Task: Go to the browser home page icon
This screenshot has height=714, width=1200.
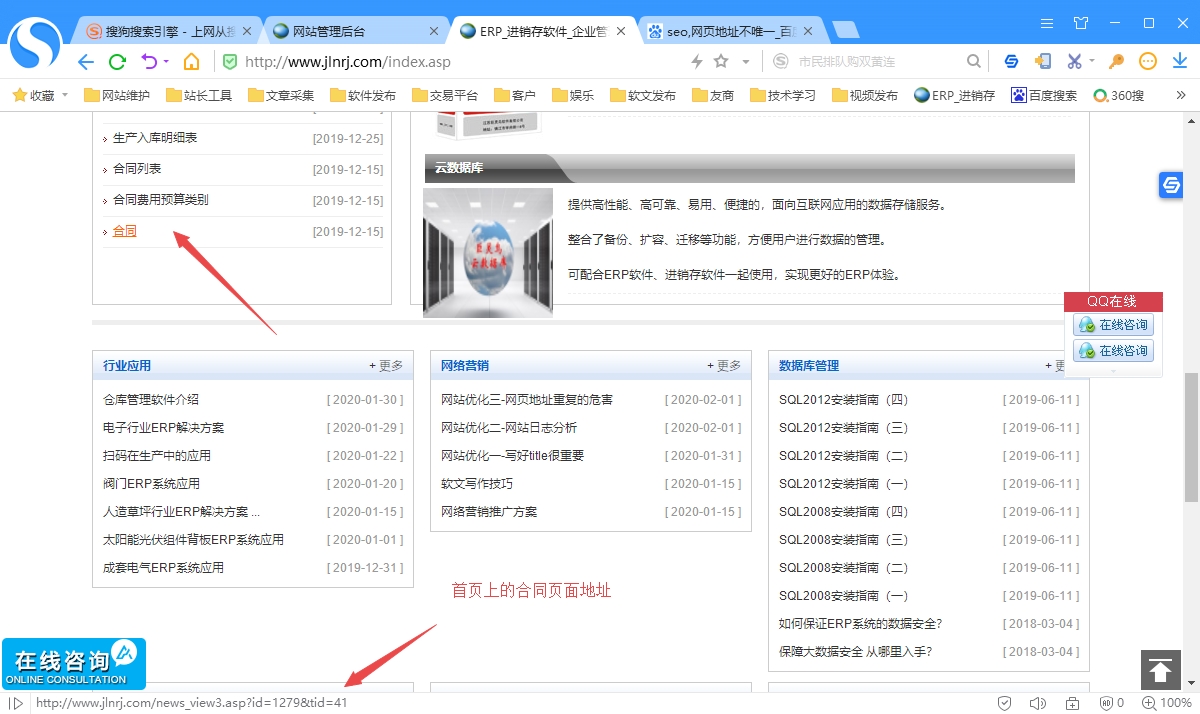Action: click(191, 62)
